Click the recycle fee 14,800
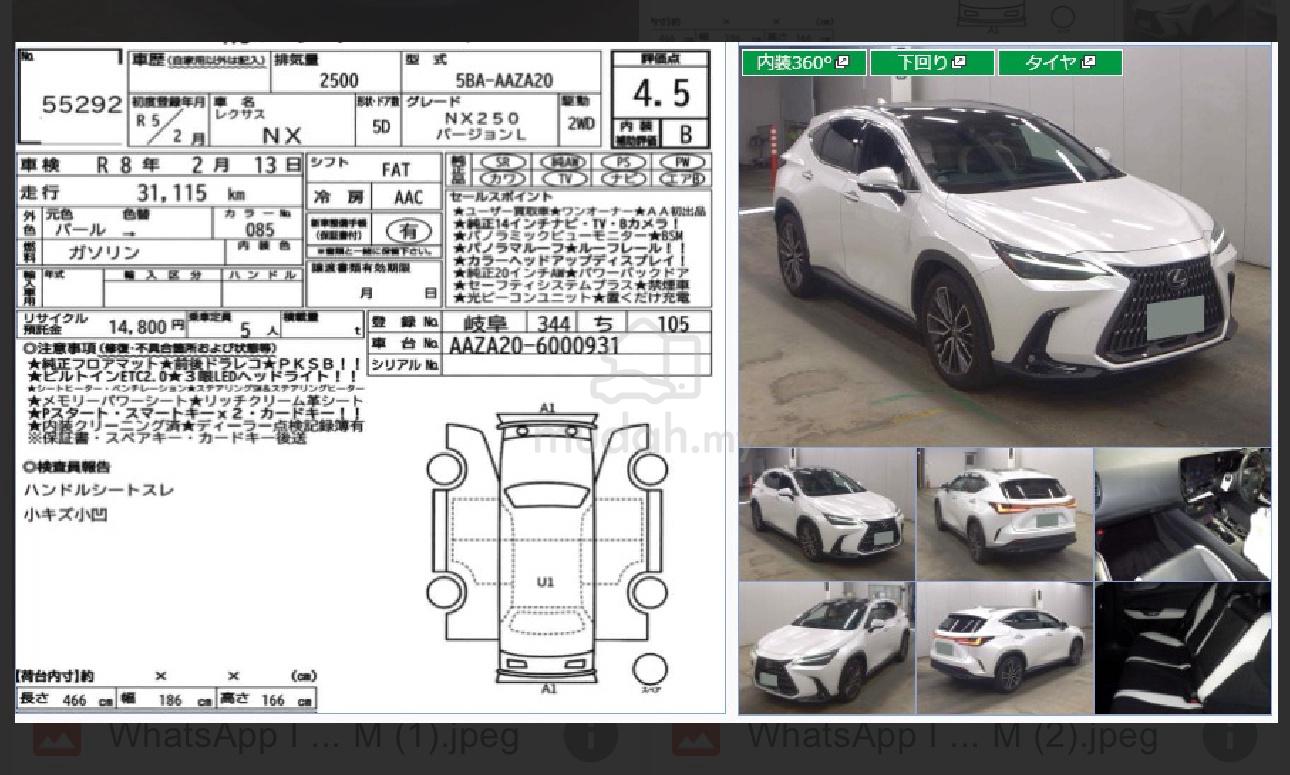1290x775 pixels. point(138,326)
